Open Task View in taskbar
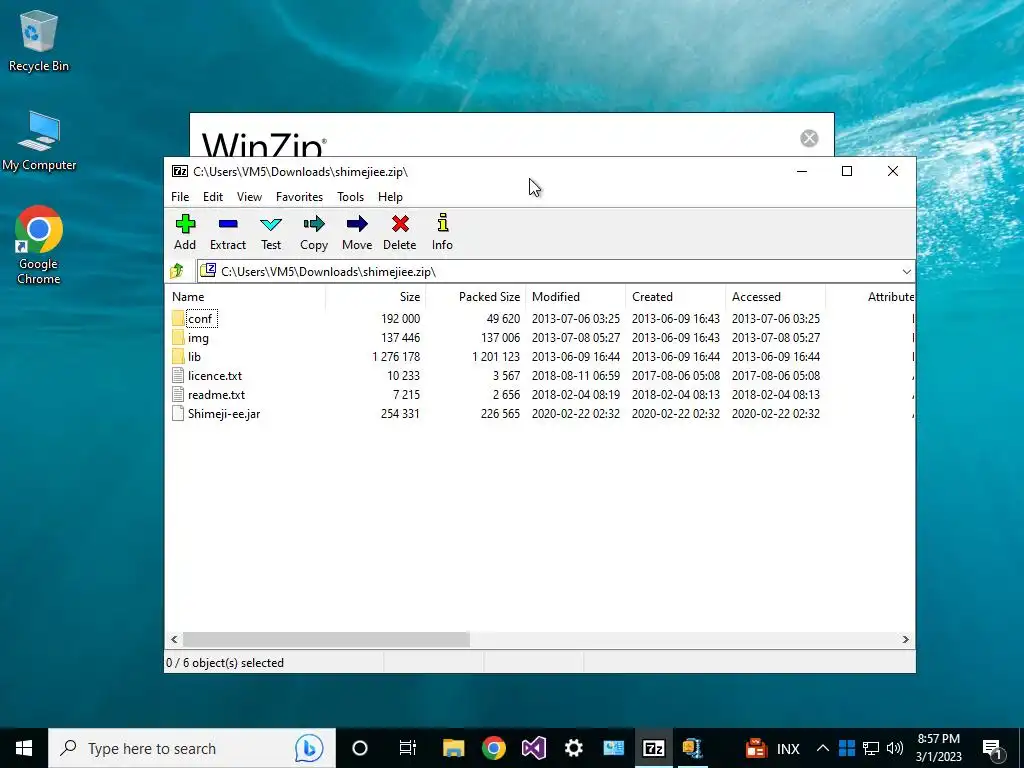The height and width of the screenshot is (768, 1024). coord(408,748)
